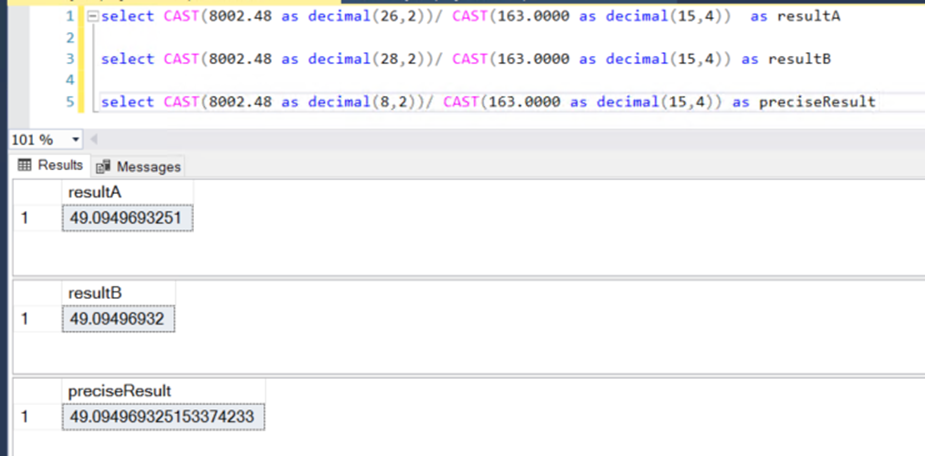Select the resultA column header

pyautogui.click(x=126, y=192)
